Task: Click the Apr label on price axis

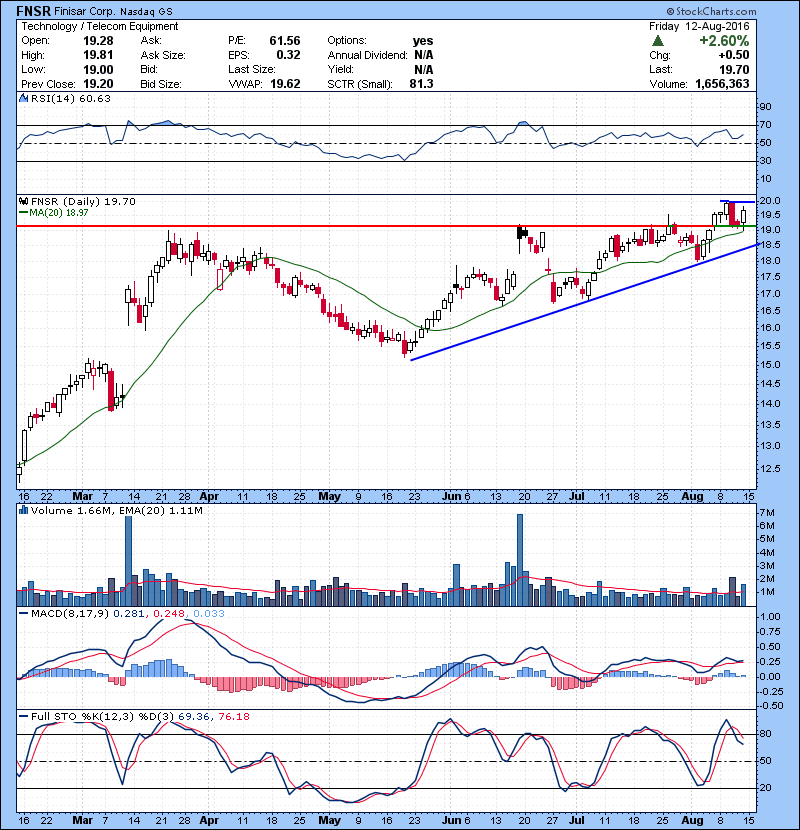Action: pyautogui.click(x=209, y=497)
